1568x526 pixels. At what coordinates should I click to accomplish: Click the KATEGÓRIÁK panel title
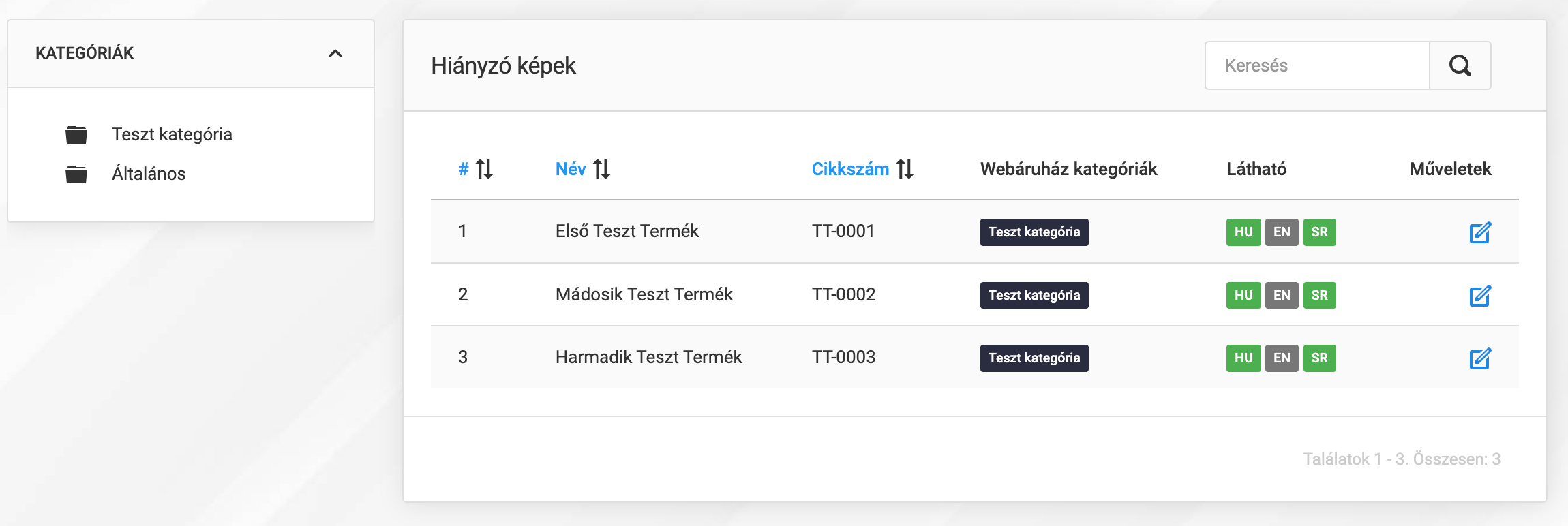click(x=85, y=53)
